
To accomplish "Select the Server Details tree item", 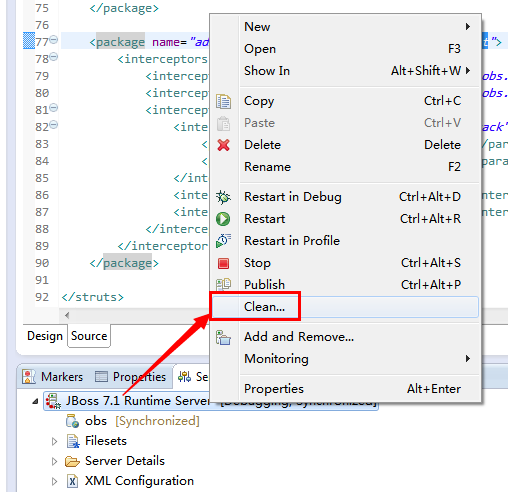I will [116, 461].
